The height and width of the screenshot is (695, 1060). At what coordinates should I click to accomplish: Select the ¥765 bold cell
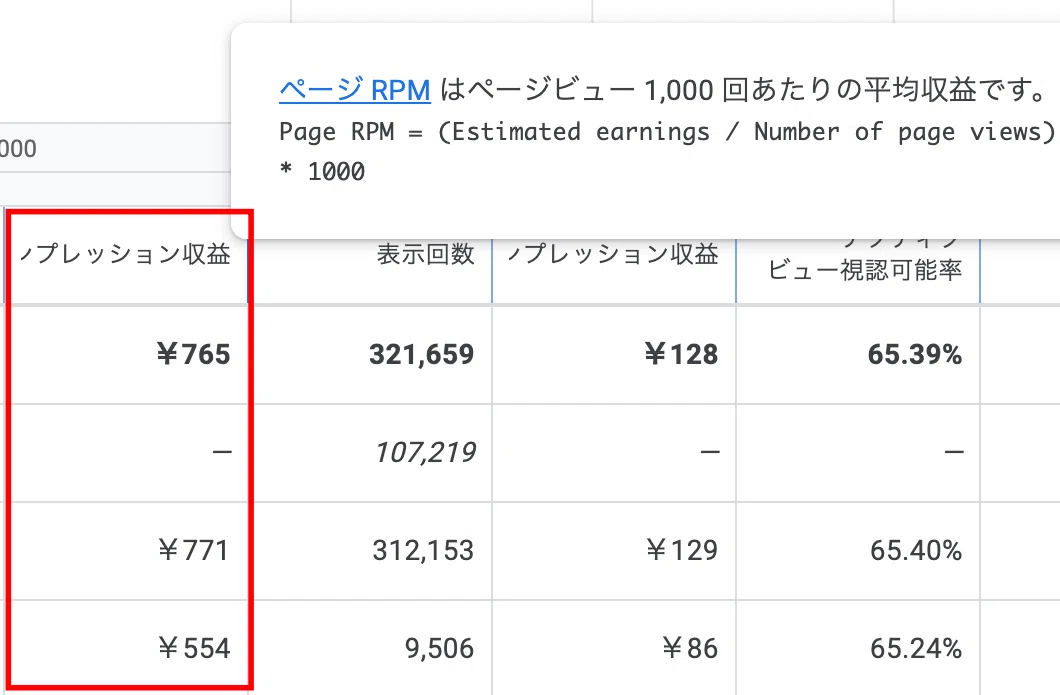click(193, 354)
